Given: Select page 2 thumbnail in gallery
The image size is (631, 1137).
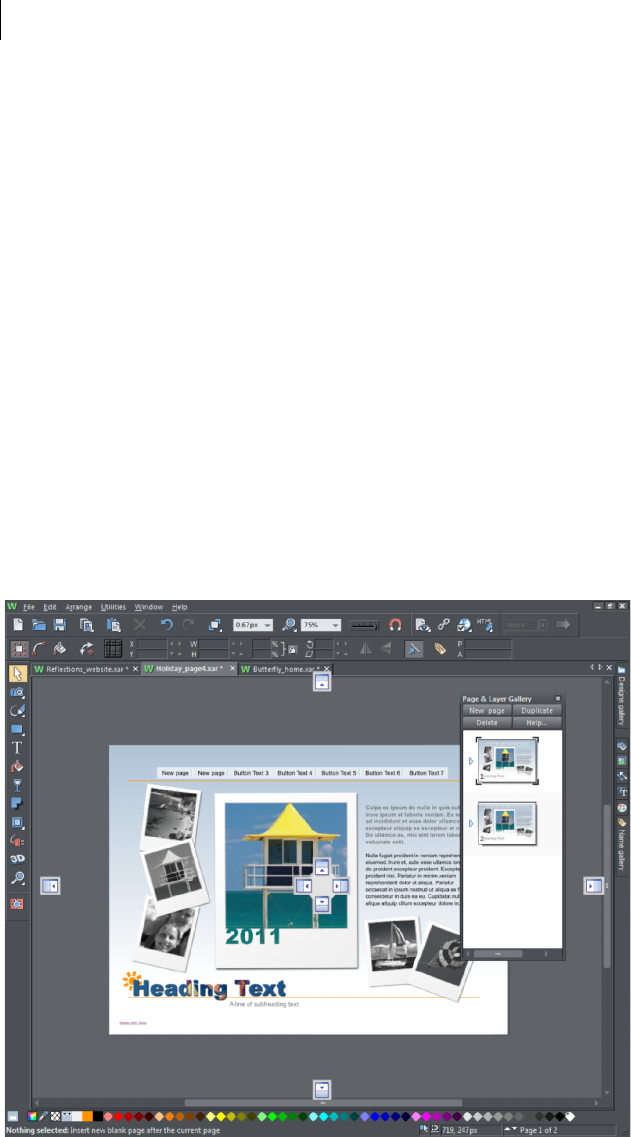Looking at the screenshot, I should pos(507,823).
